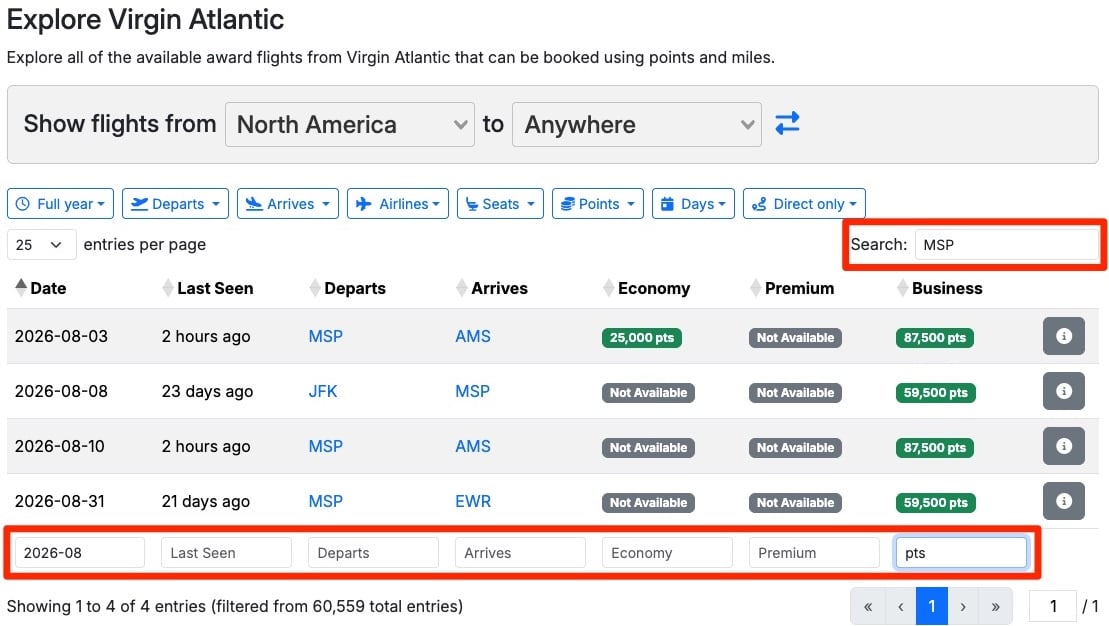Click the info icon on the 2026-08-31 row
The height and width of the screenshot is (626, 1109).
(x=1063, y=501)
